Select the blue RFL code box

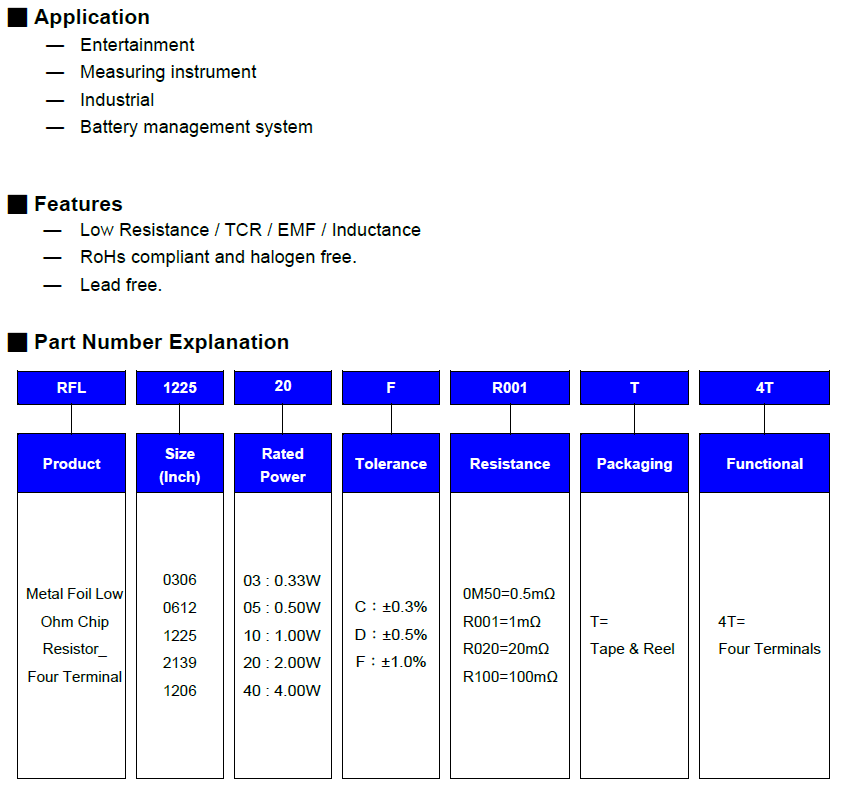click(x=71, y=388)
